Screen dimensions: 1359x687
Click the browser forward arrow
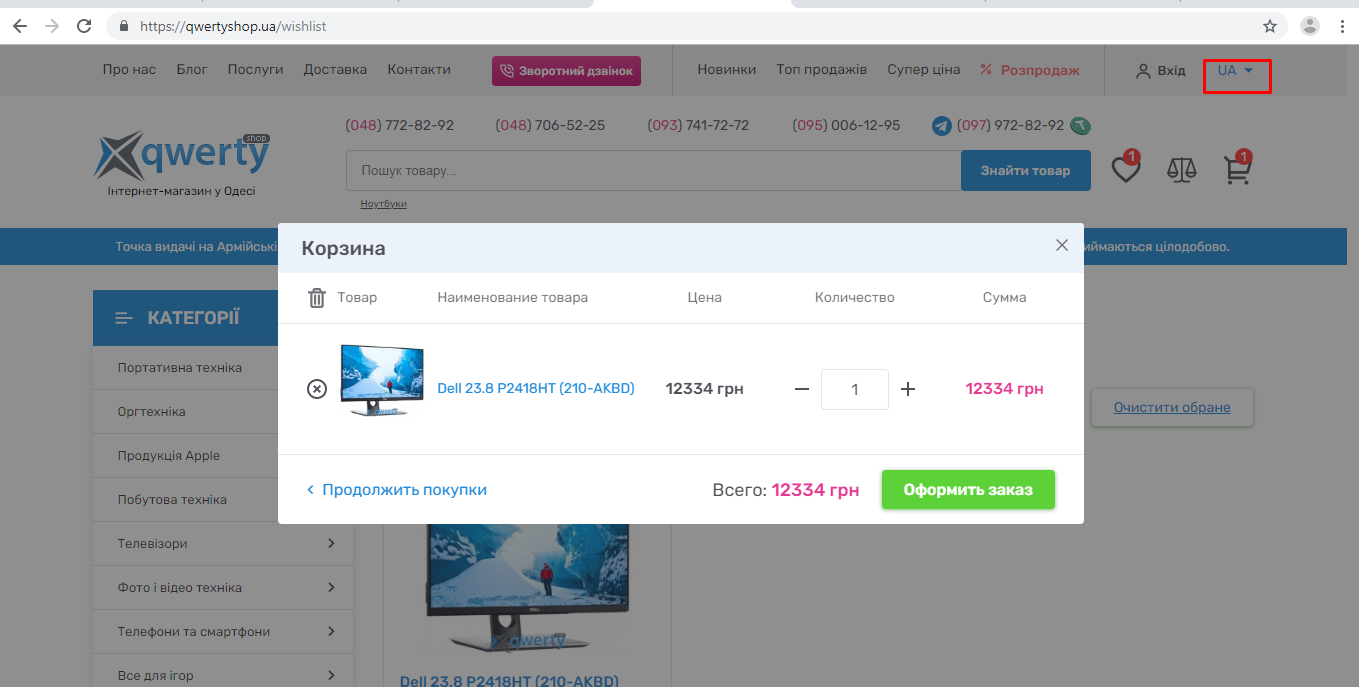[52, 26]
